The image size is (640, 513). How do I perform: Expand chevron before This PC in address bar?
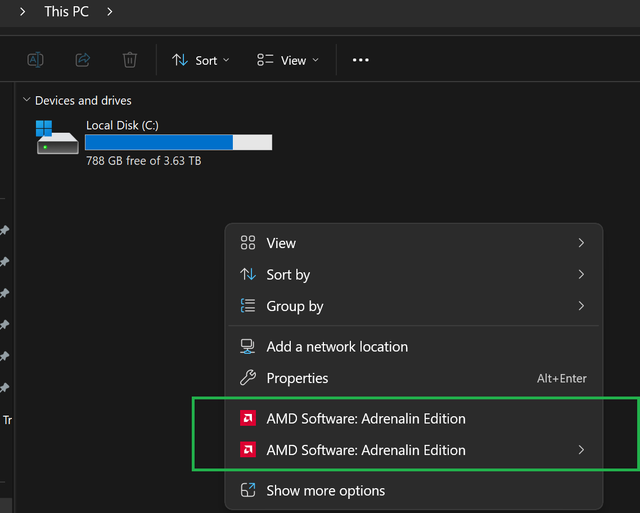[x=22, y=11]
